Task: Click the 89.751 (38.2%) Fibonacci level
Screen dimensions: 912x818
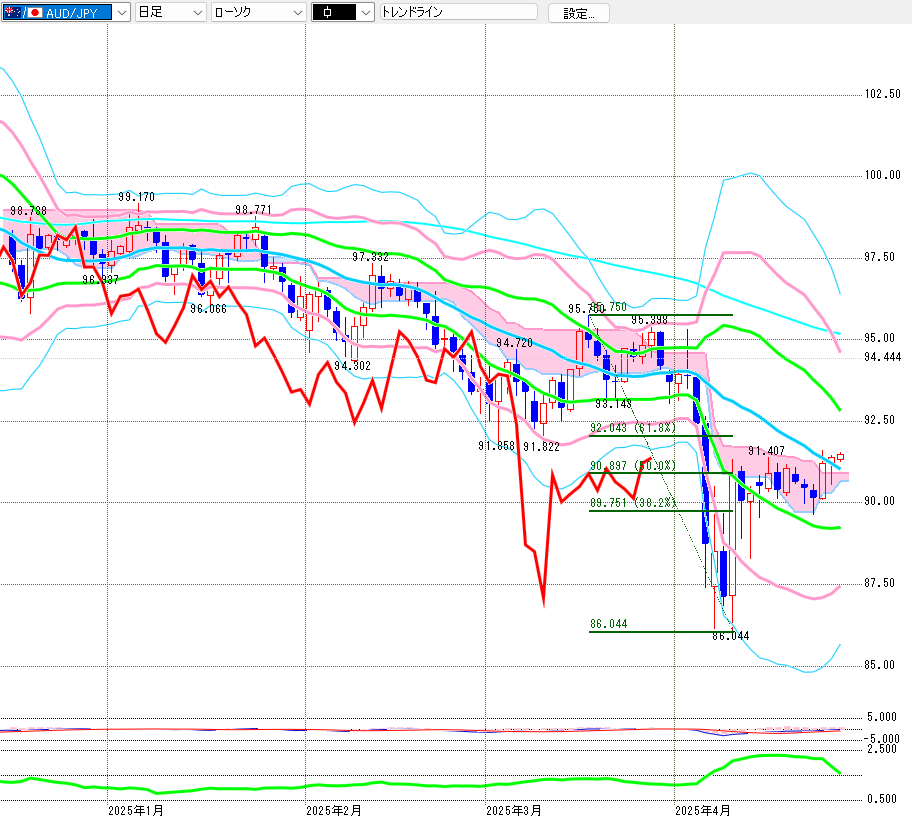Action: (x=633, y=503)
